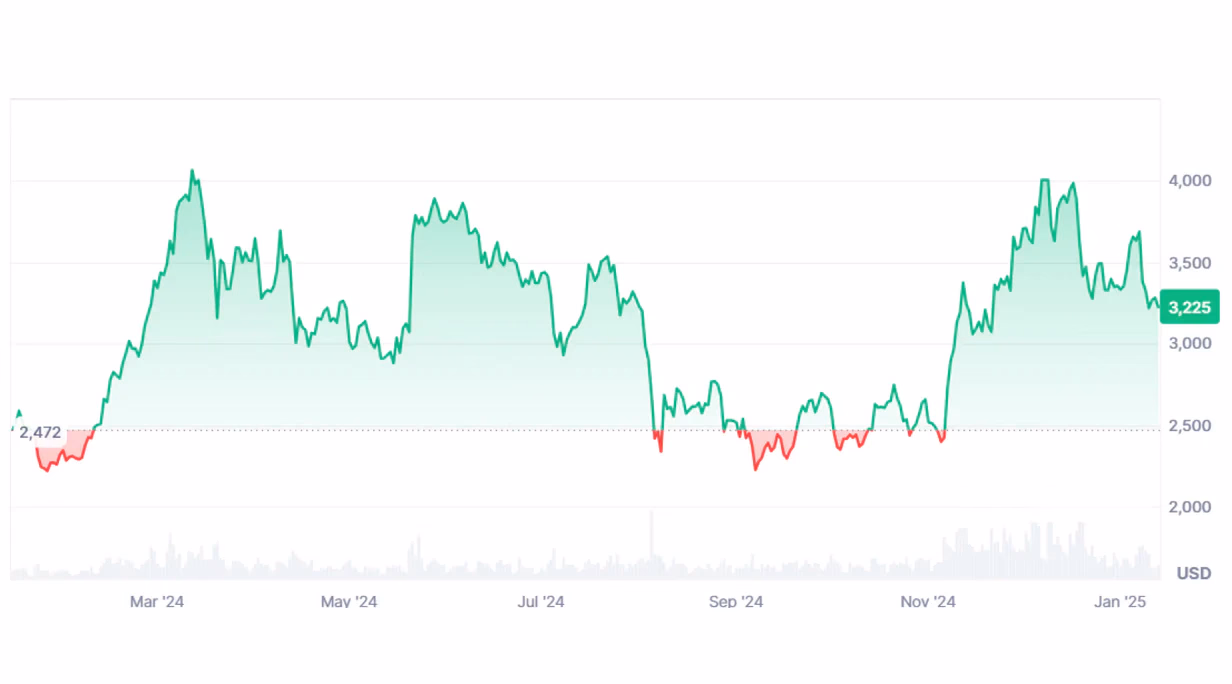Click the Sep '24 date label

pos(736,602)
